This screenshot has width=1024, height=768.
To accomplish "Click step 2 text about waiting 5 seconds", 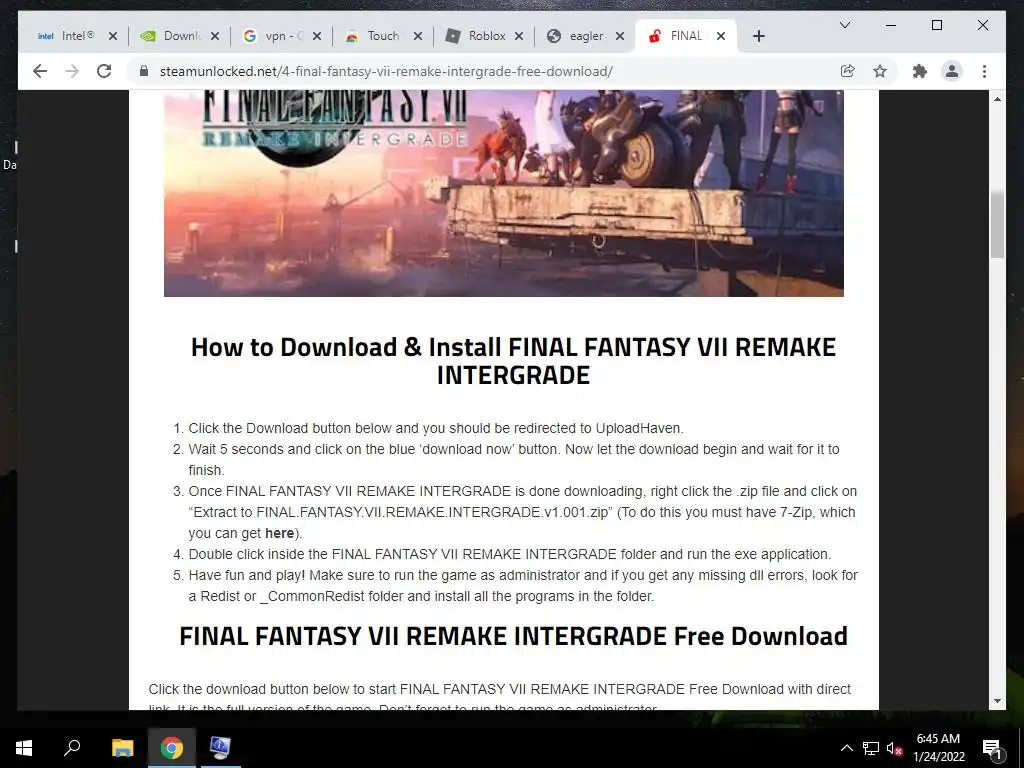I will 514,460.
